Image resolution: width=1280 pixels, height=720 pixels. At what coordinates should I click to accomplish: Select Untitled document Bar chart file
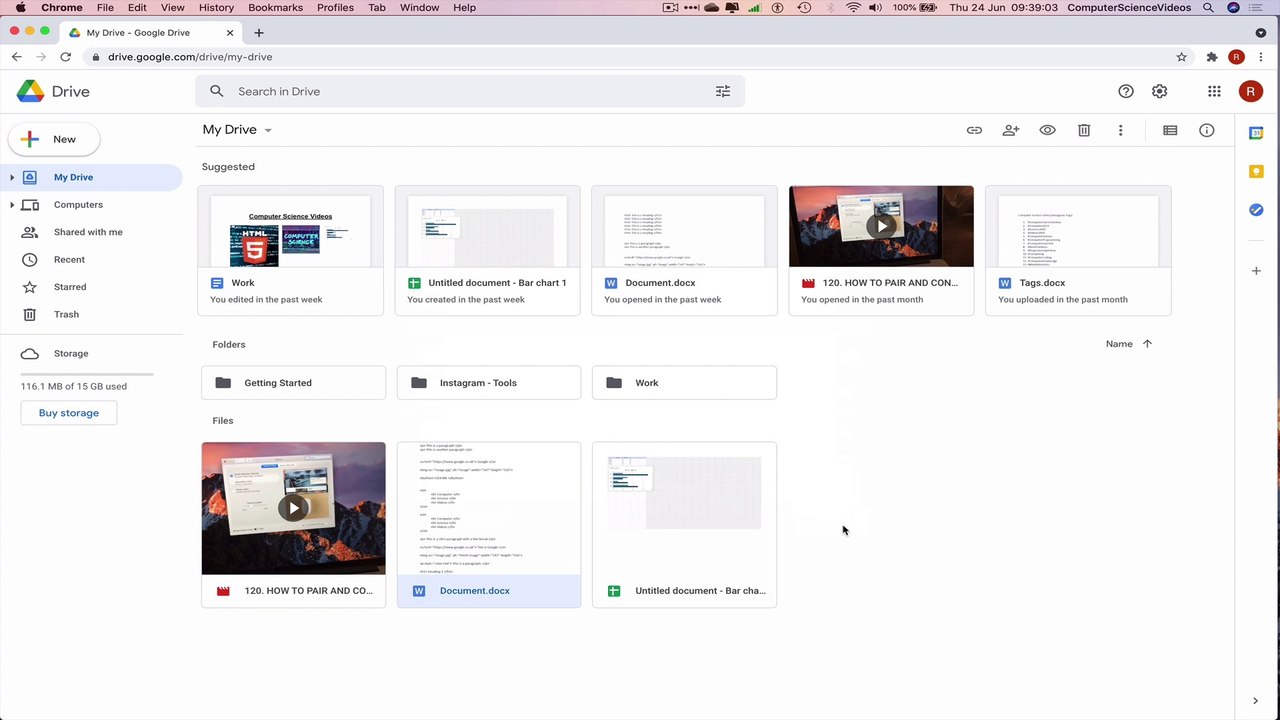point(684,525)
